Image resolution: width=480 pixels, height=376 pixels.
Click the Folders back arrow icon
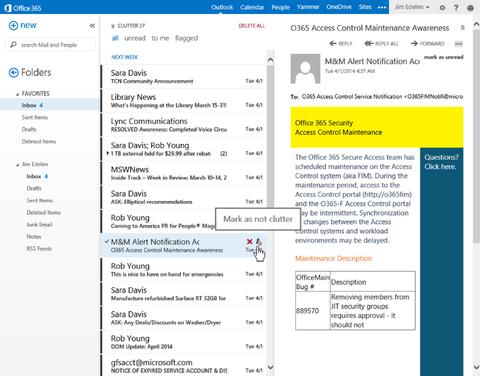(13, 73)
